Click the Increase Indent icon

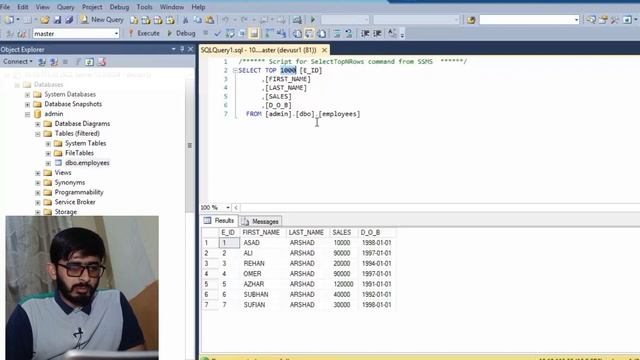click(x=377, y=33)
